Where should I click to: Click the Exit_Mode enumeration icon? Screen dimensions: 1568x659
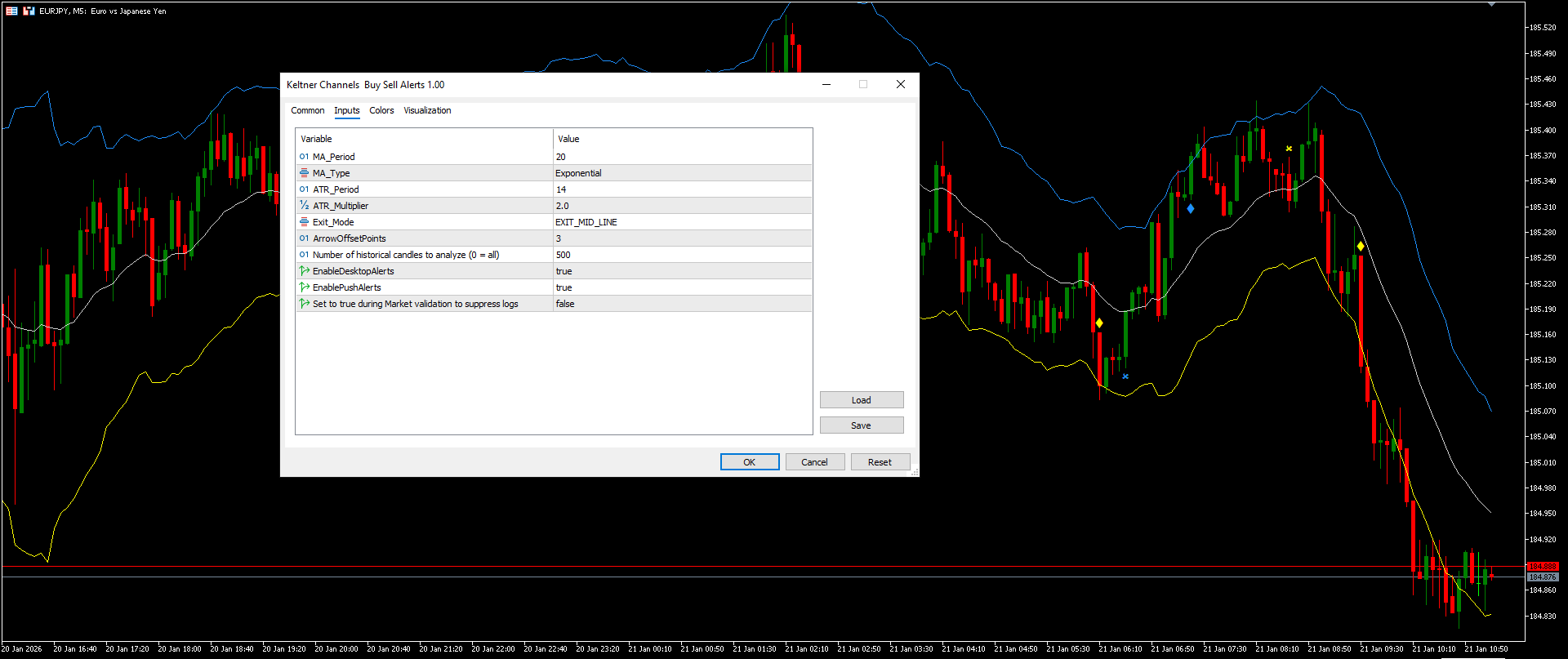[304, 222]
